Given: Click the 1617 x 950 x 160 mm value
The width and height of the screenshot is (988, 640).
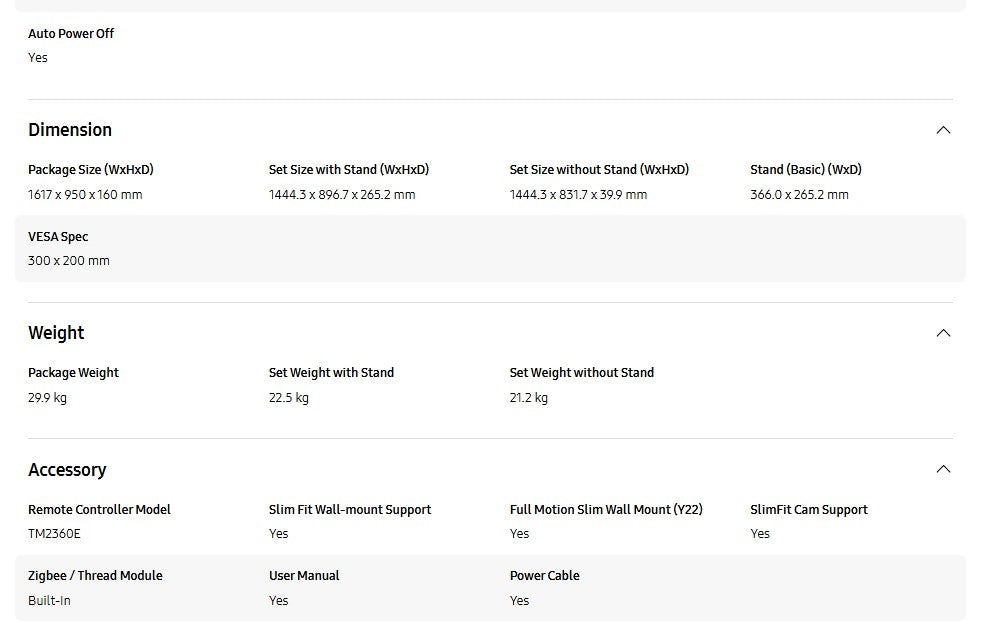Looking at the screenshot, I should tap(85, 195).
